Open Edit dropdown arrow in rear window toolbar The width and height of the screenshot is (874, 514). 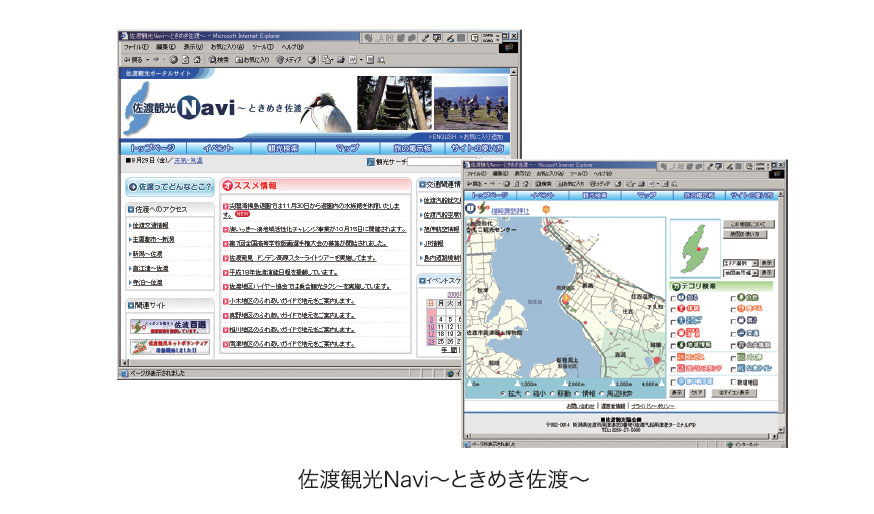[361, 60]
